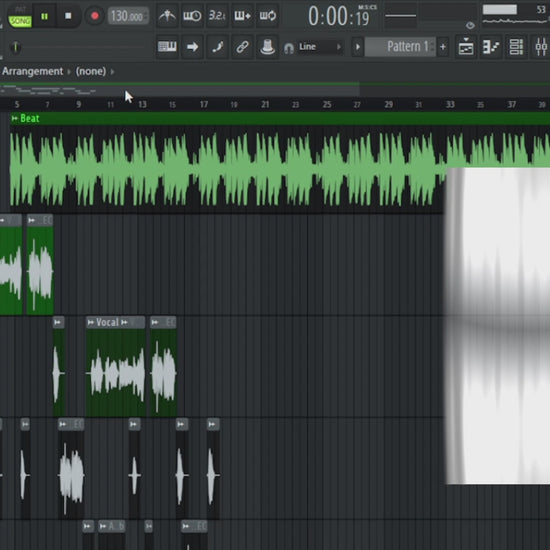Open the Playlist view
Viewport: 550px width, 550px height.
(466, 47)
